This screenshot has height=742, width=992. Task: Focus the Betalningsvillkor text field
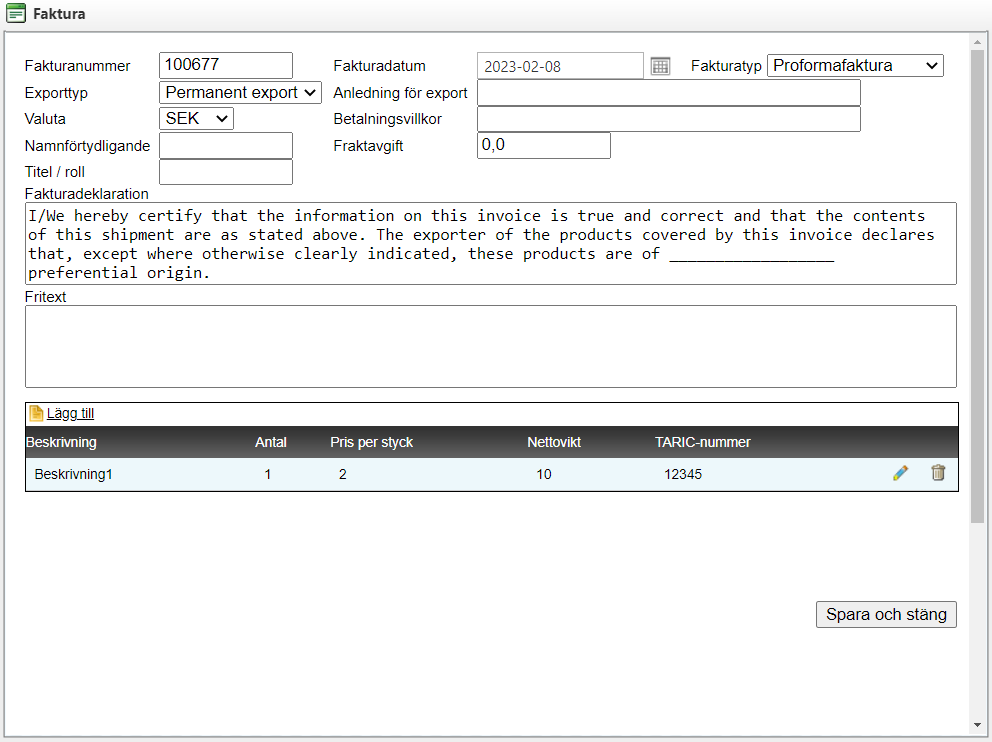[x=668, y=119]
